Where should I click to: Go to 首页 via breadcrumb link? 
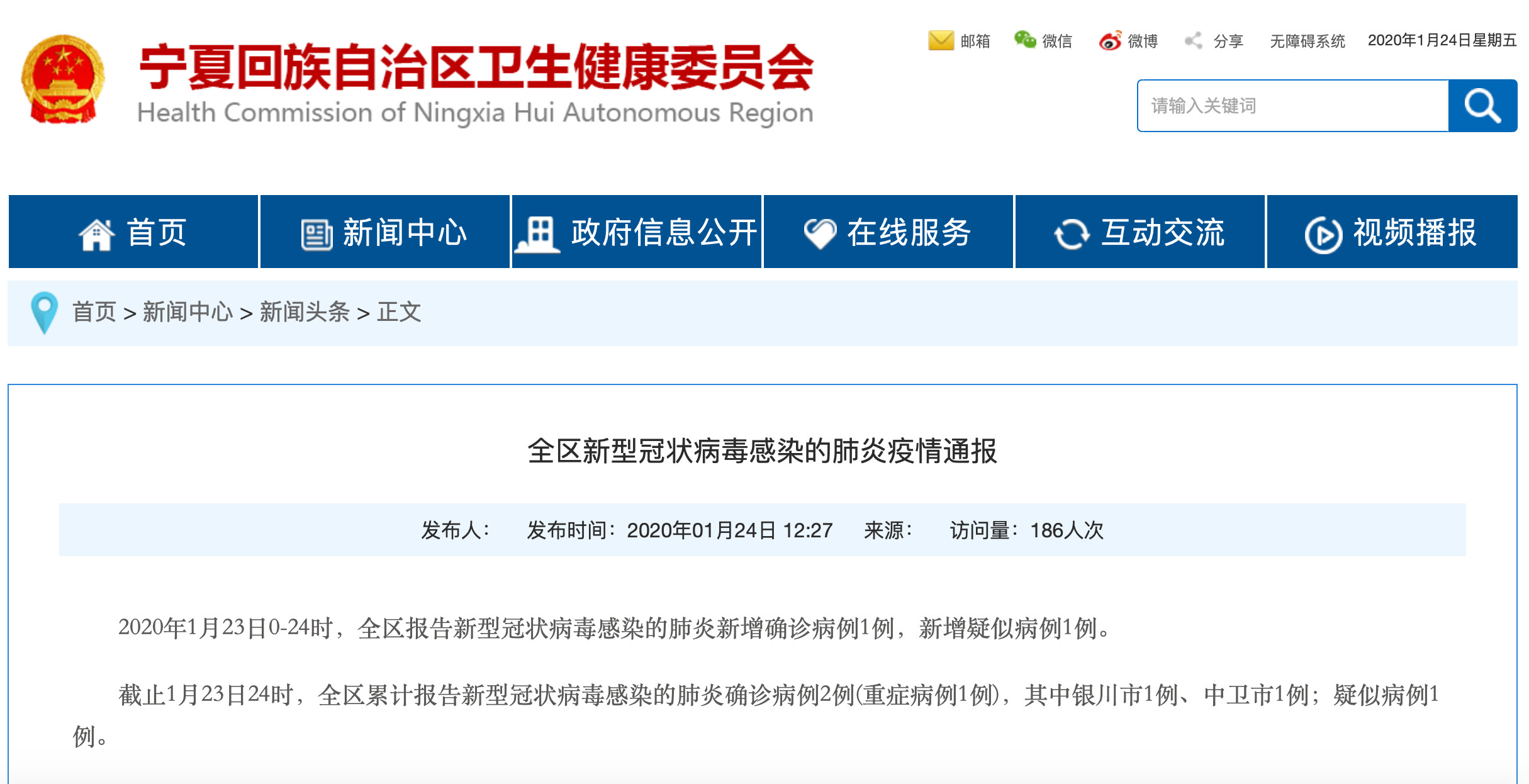94,312
